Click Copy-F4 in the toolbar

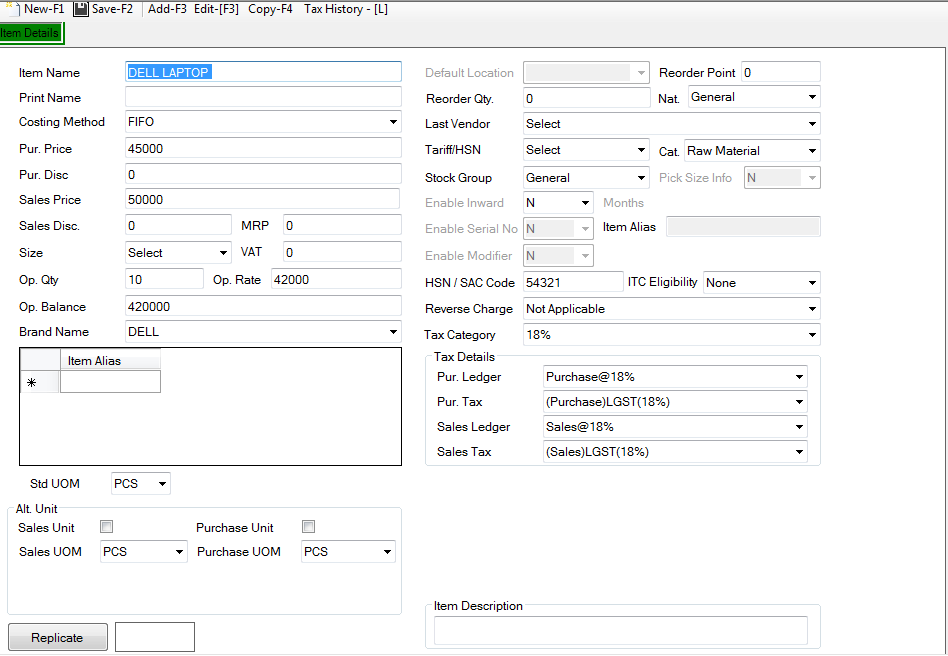(270, 9)
